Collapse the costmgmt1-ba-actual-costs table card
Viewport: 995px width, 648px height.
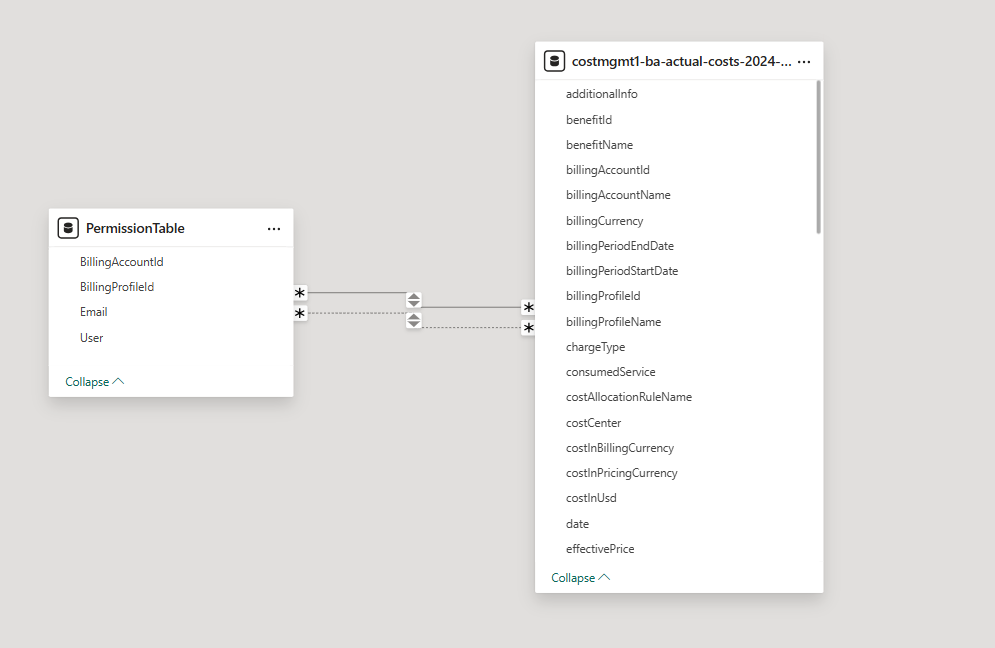tap(581, 578)
